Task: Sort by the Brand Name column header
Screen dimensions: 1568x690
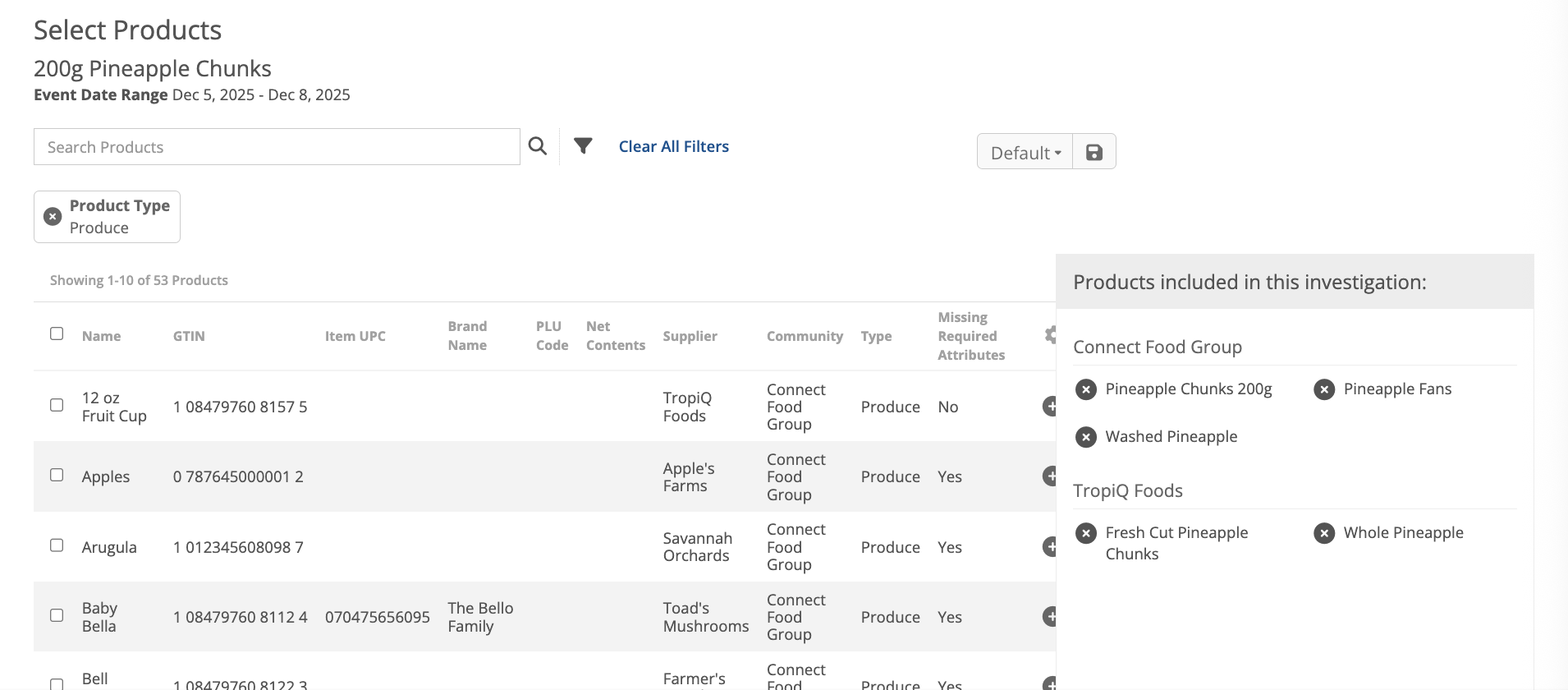Action: [x=467, y=336]
